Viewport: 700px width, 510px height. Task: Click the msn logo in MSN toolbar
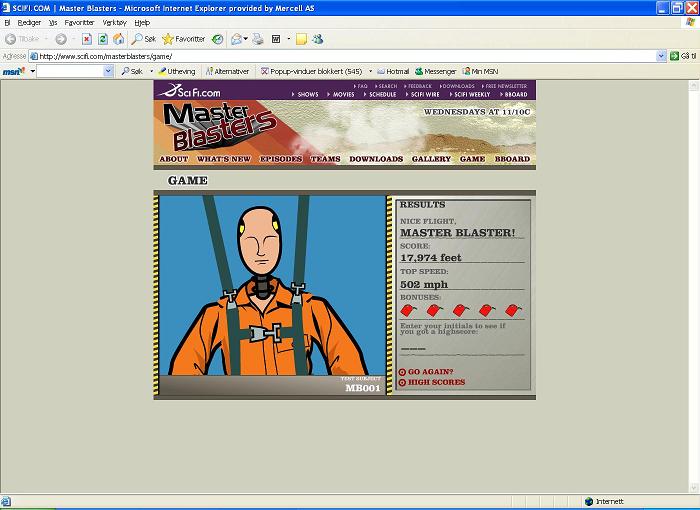[13, 71]
